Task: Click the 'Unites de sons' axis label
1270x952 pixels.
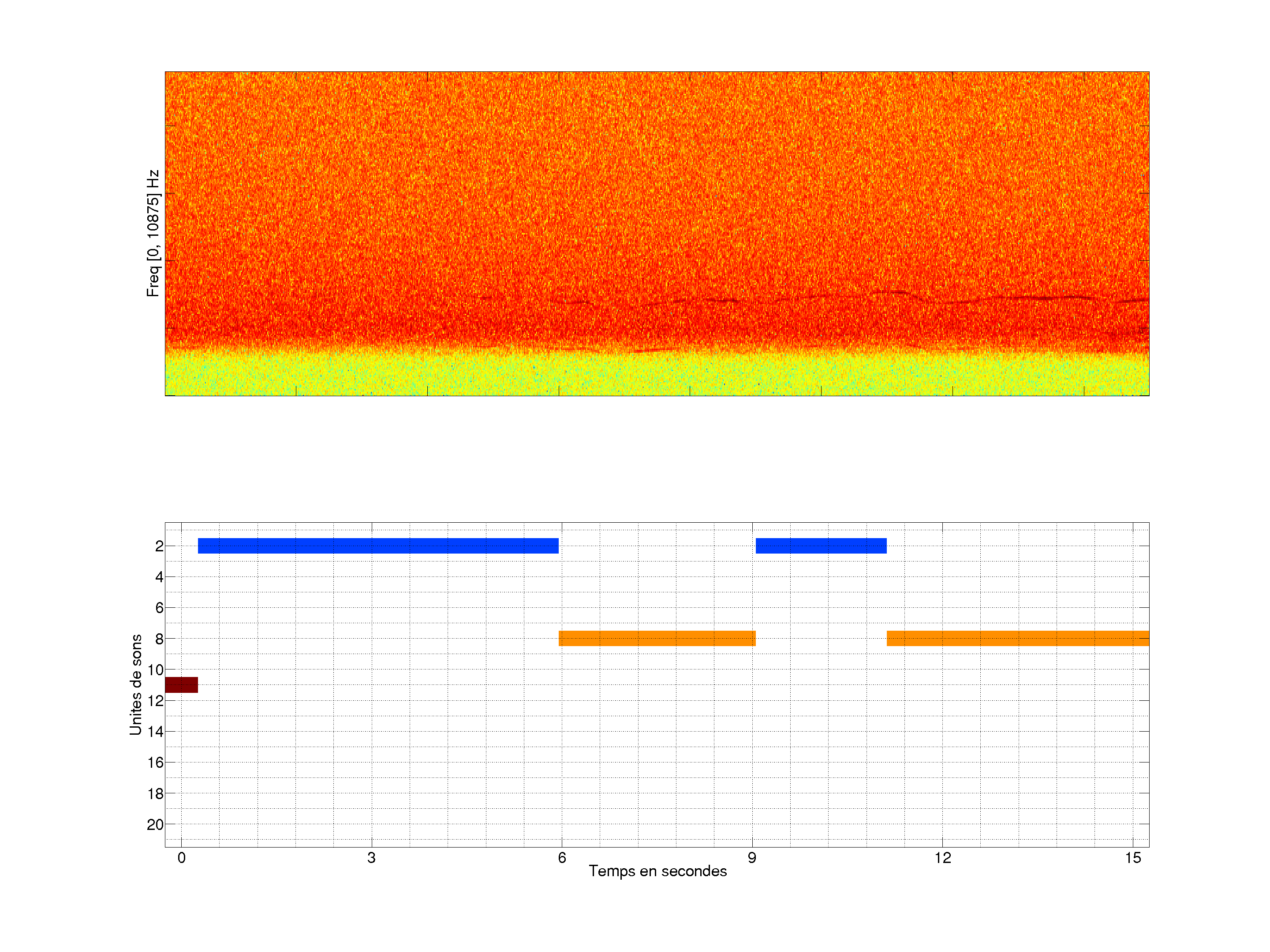Action: (x=135, y=684)
